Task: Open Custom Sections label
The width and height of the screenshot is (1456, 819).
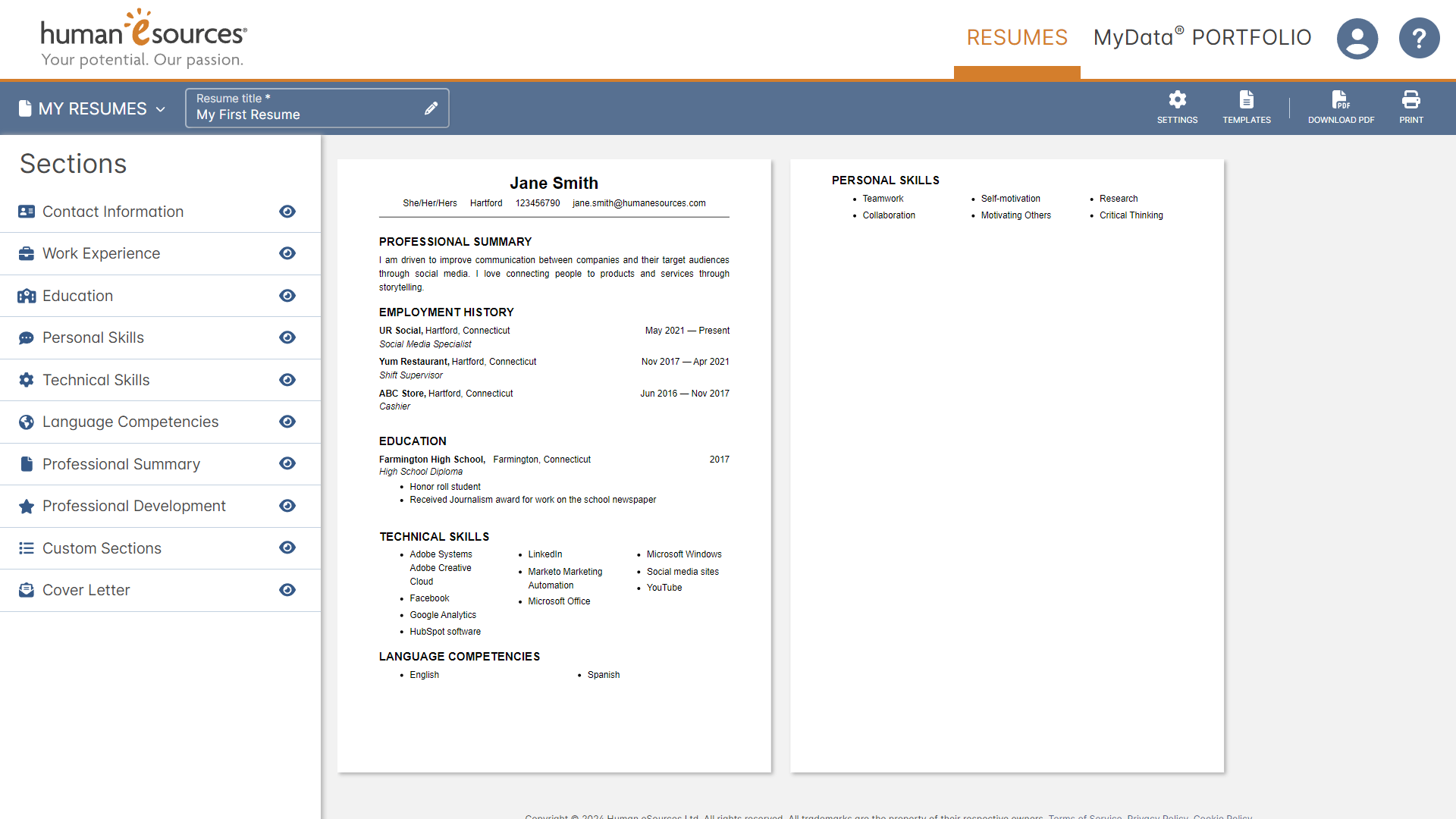Action: tap(102, 548)
